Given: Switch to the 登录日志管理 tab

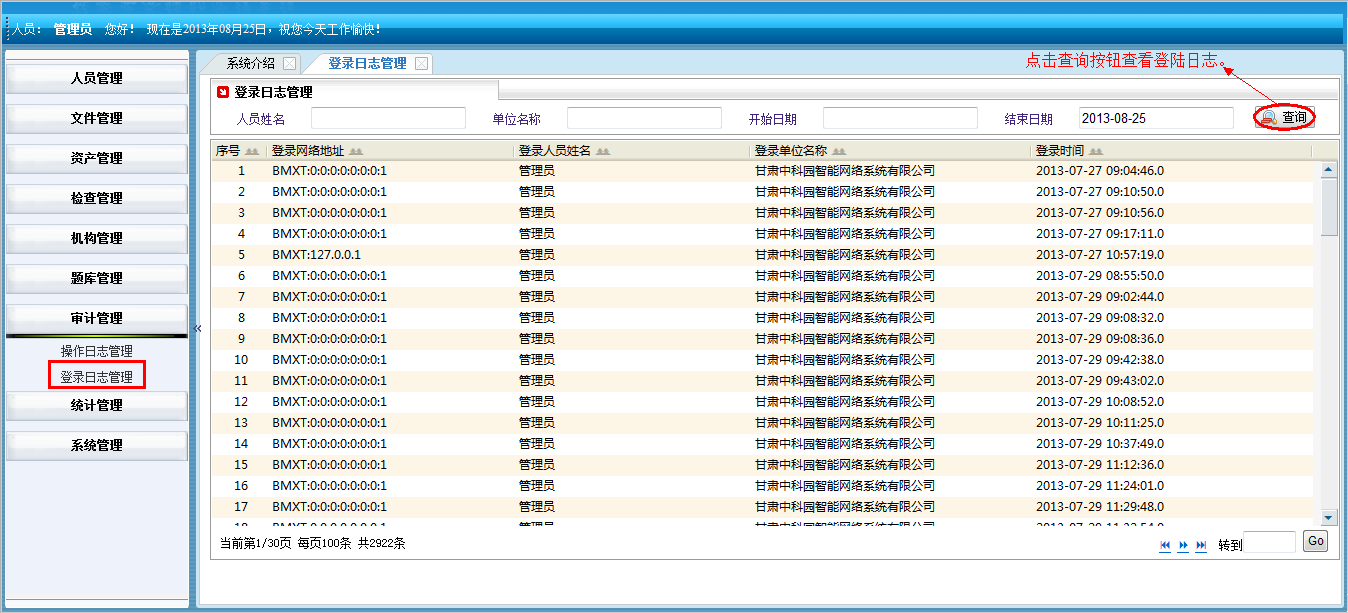Looking at the screenshot, I should pos(367,63).
